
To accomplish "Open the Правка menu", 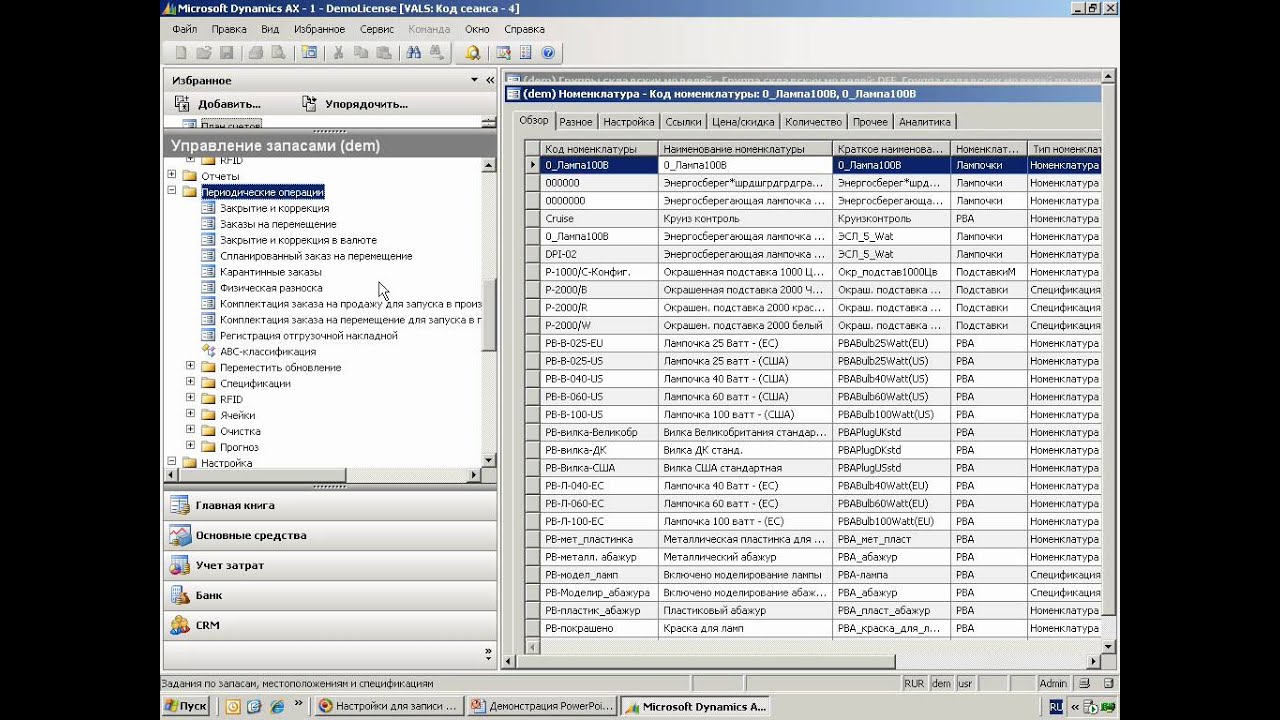I will click(x=229, y=29).
